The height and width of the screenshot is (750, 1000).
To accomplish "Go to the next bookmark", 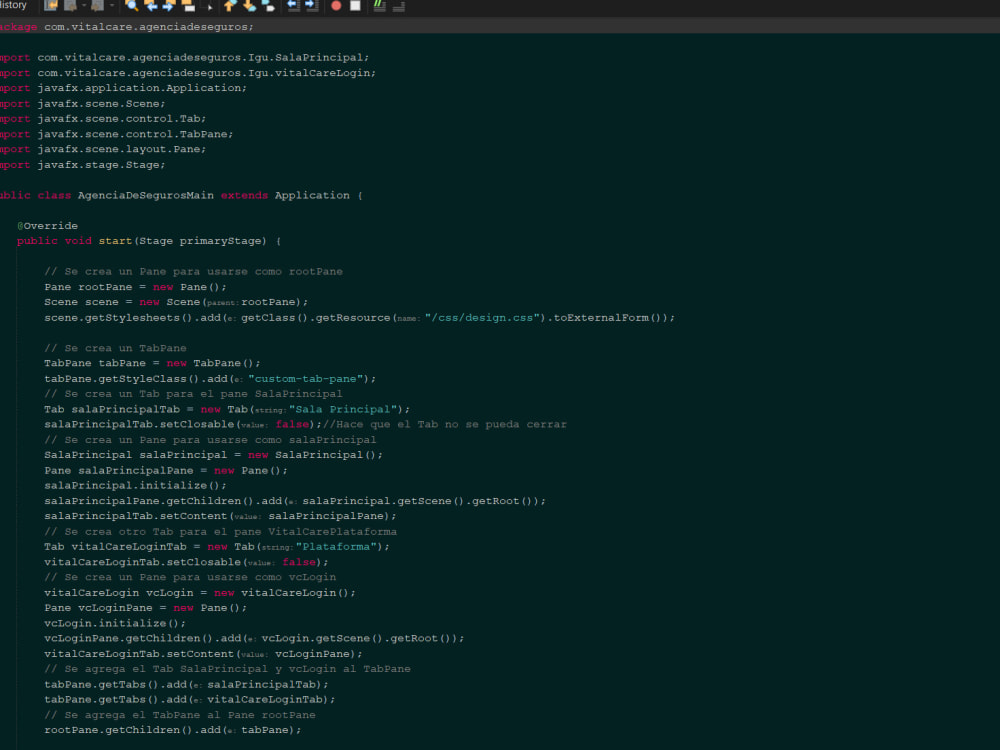I will [x=248, y=7].
